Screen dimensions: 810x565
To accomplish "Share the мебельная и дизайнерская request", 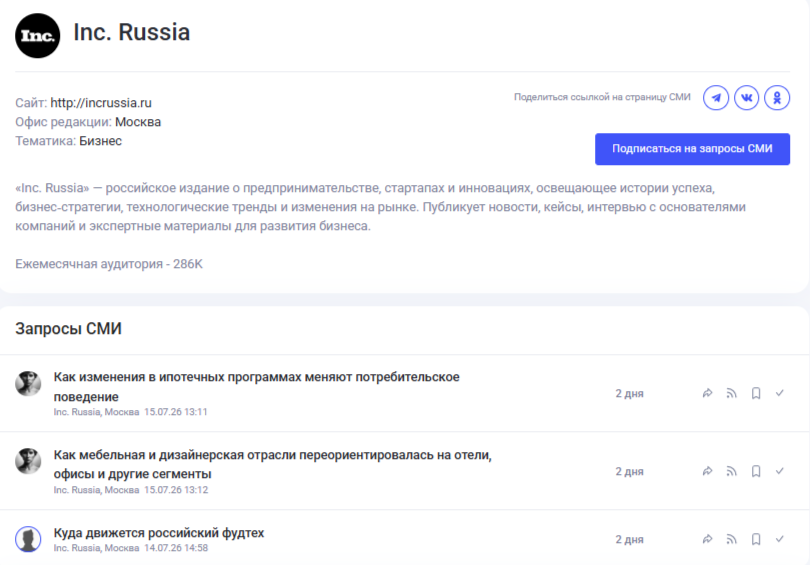I will (707, 471).
